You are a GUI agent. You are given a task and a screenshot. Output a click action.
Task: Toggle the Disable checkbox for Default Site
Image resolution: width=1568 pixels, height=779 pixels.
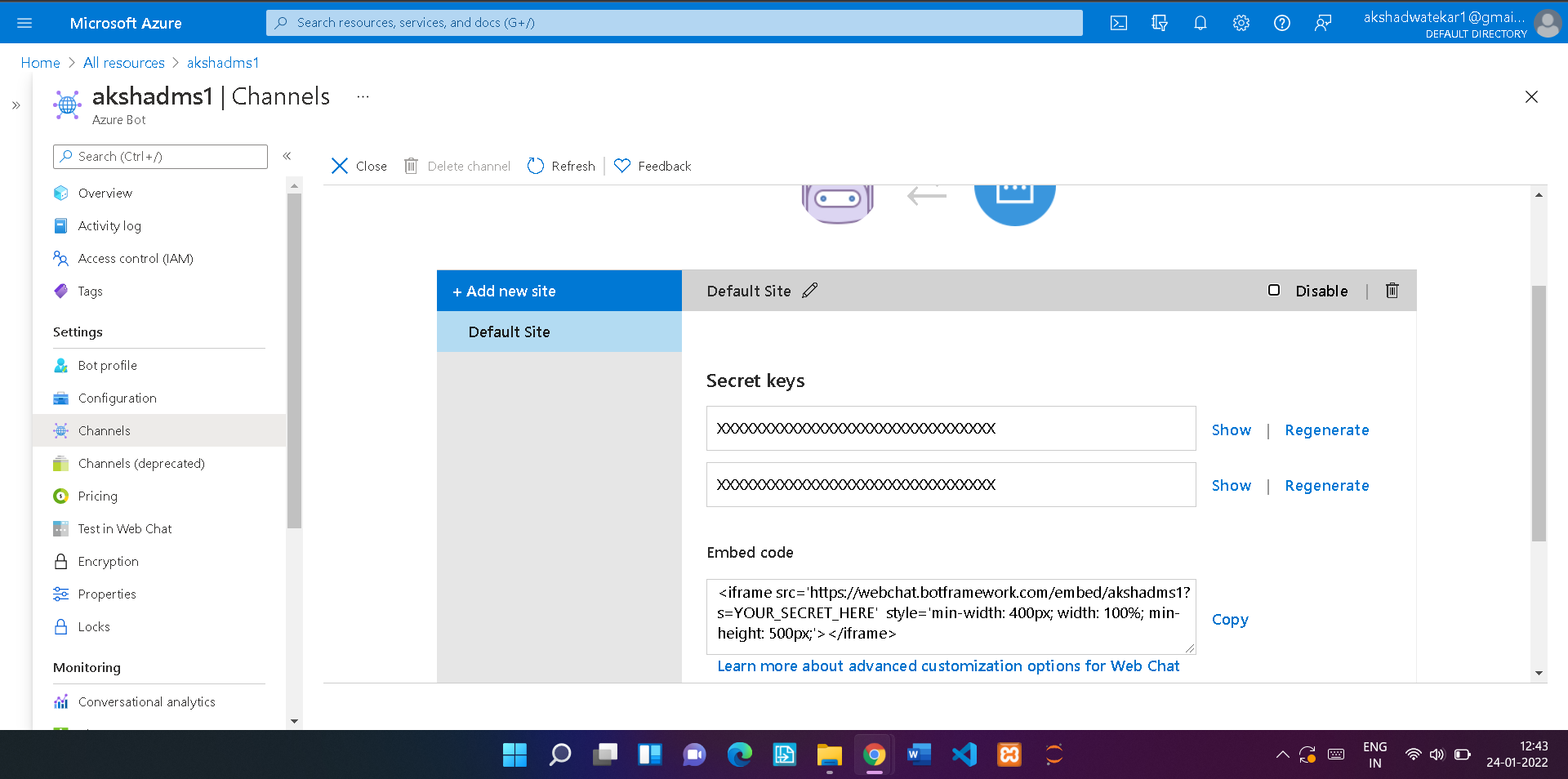point(1274,291)
